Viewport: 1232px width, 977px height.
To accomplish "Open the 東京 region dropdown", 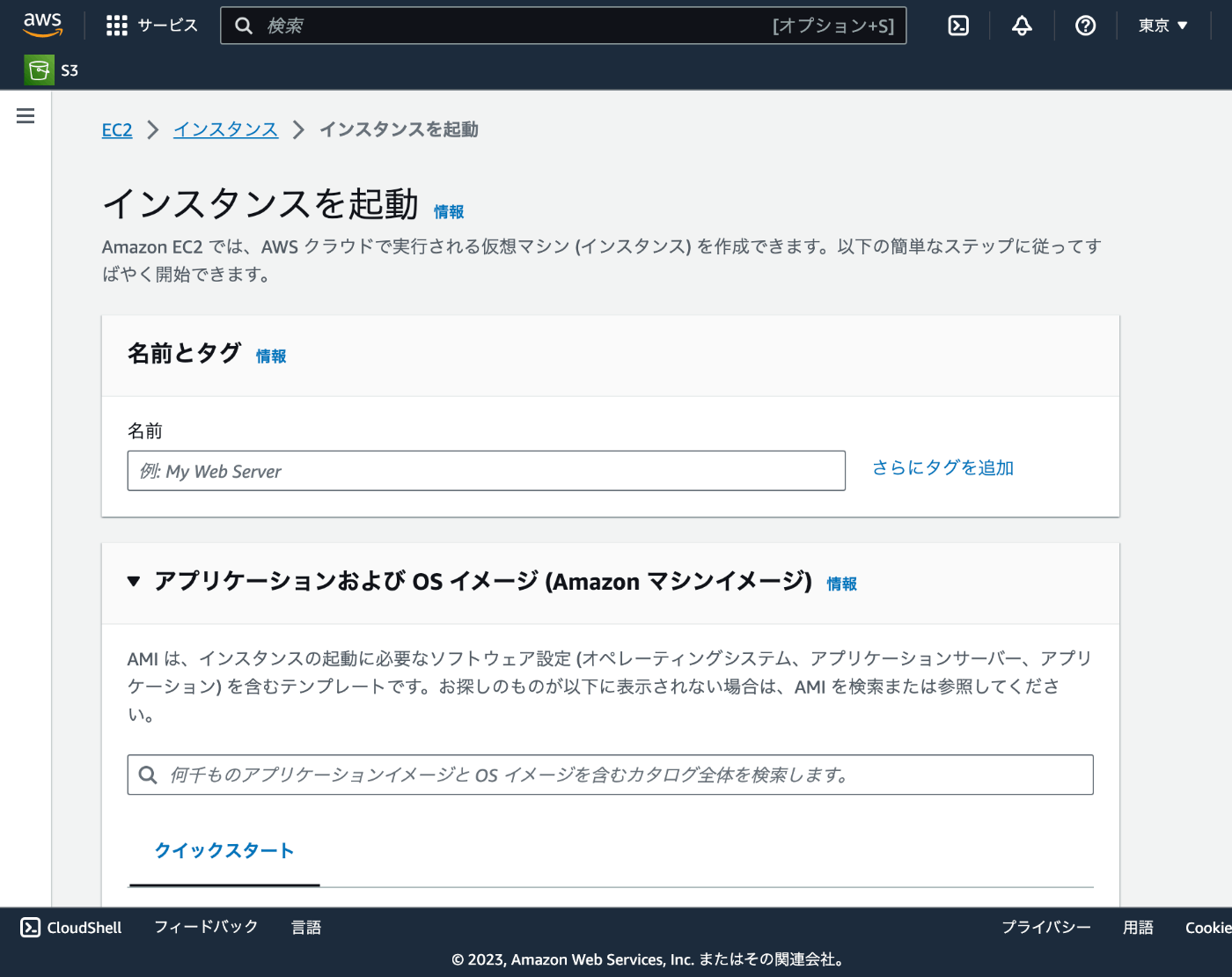I will click(1162, 26).
